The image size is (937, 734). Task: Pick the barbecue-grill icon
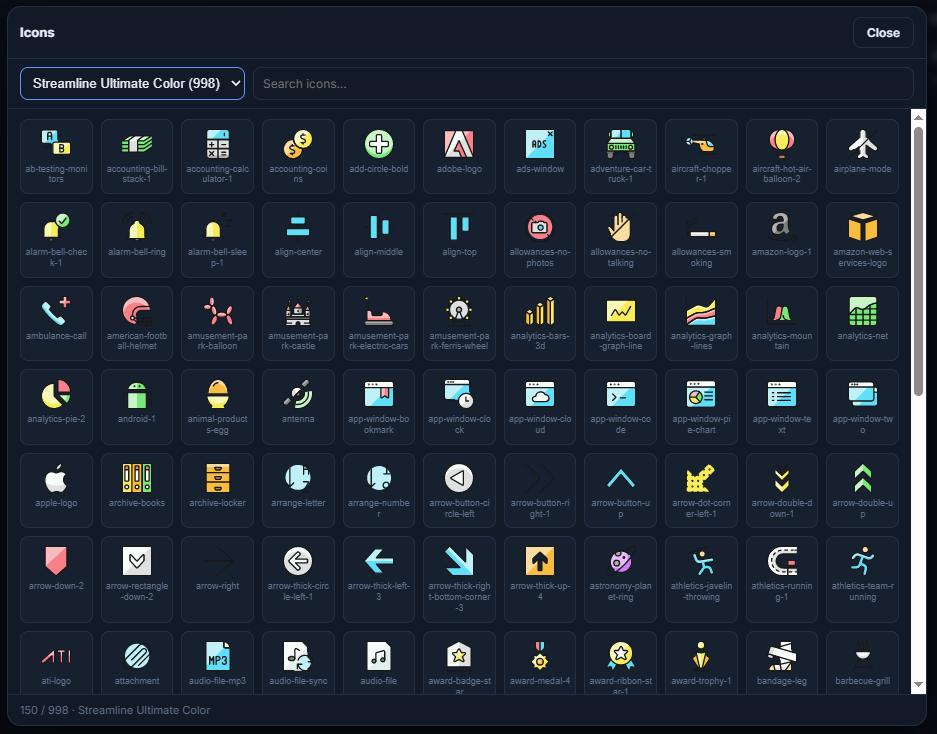click(x=862, y=662)
